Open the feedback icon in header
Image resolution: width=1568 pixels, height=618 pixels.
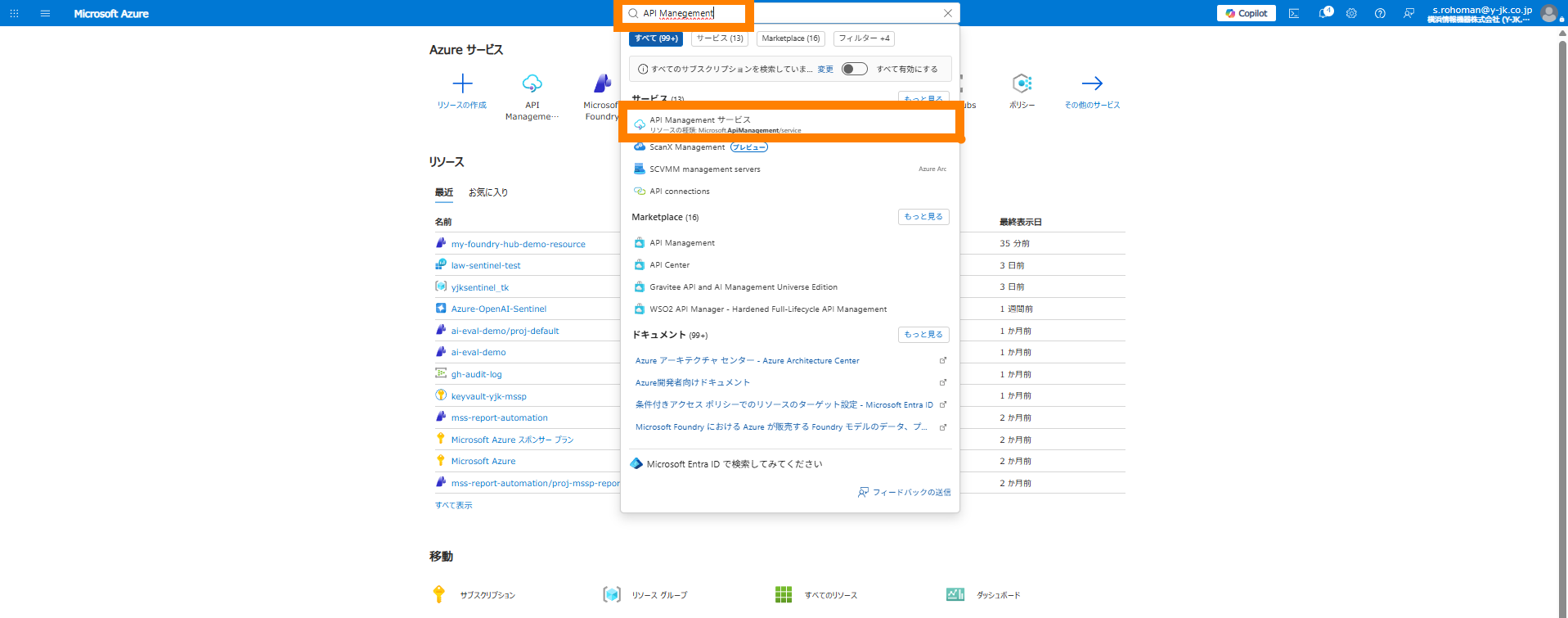1409,13
